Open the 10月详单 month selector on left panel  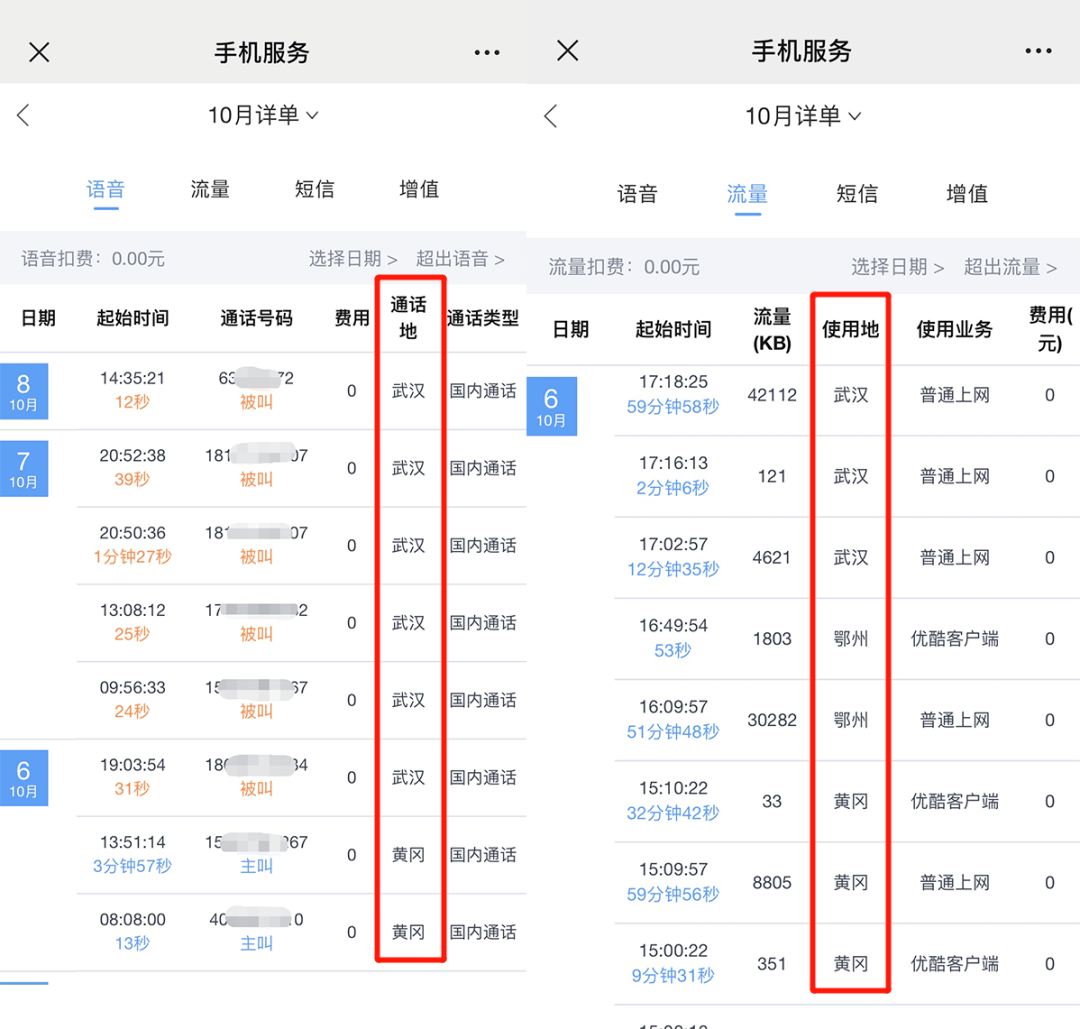pyautogui.click(x=264, y=115)
